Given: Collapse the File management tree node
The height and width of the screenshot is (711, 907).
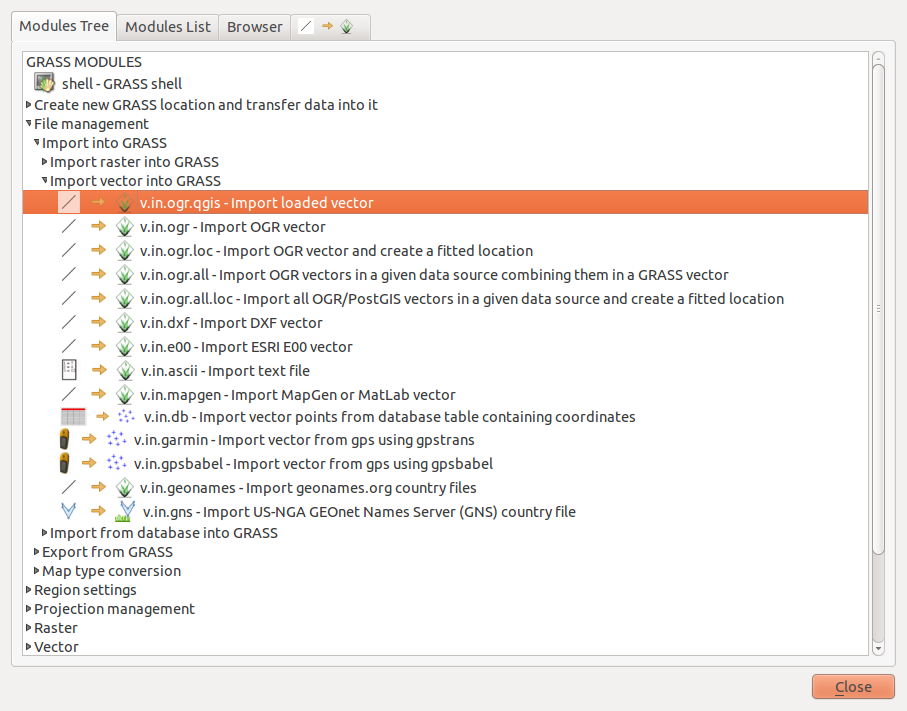Looking at the screenshot, I should coord(28,124).
